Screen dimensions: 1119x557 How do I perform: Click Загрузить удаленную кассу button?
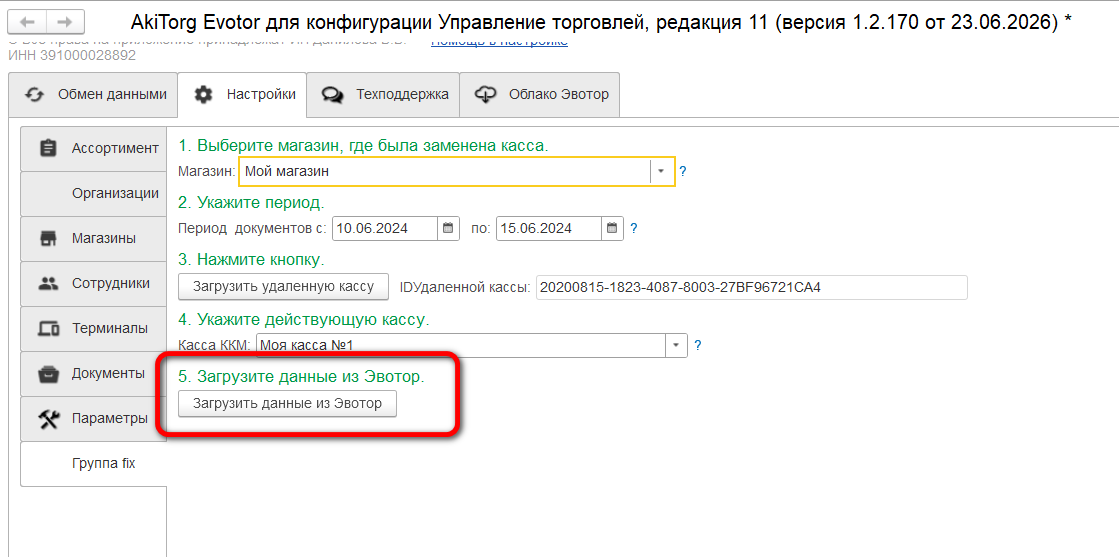pos(283,286)
